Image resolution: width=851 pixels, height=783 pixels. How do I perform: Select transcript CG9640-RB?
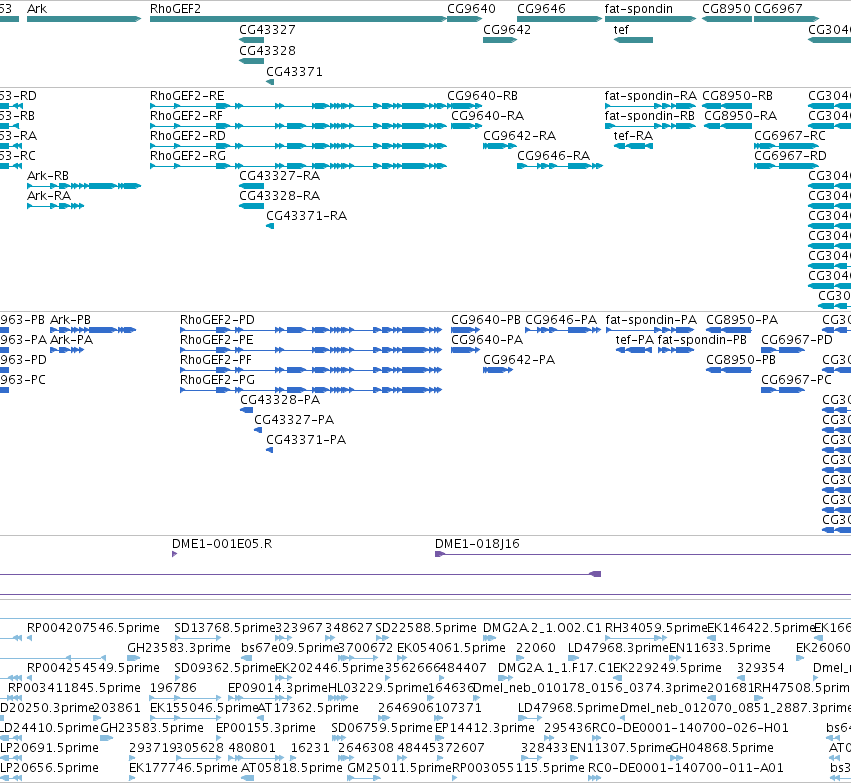point(465,106)
